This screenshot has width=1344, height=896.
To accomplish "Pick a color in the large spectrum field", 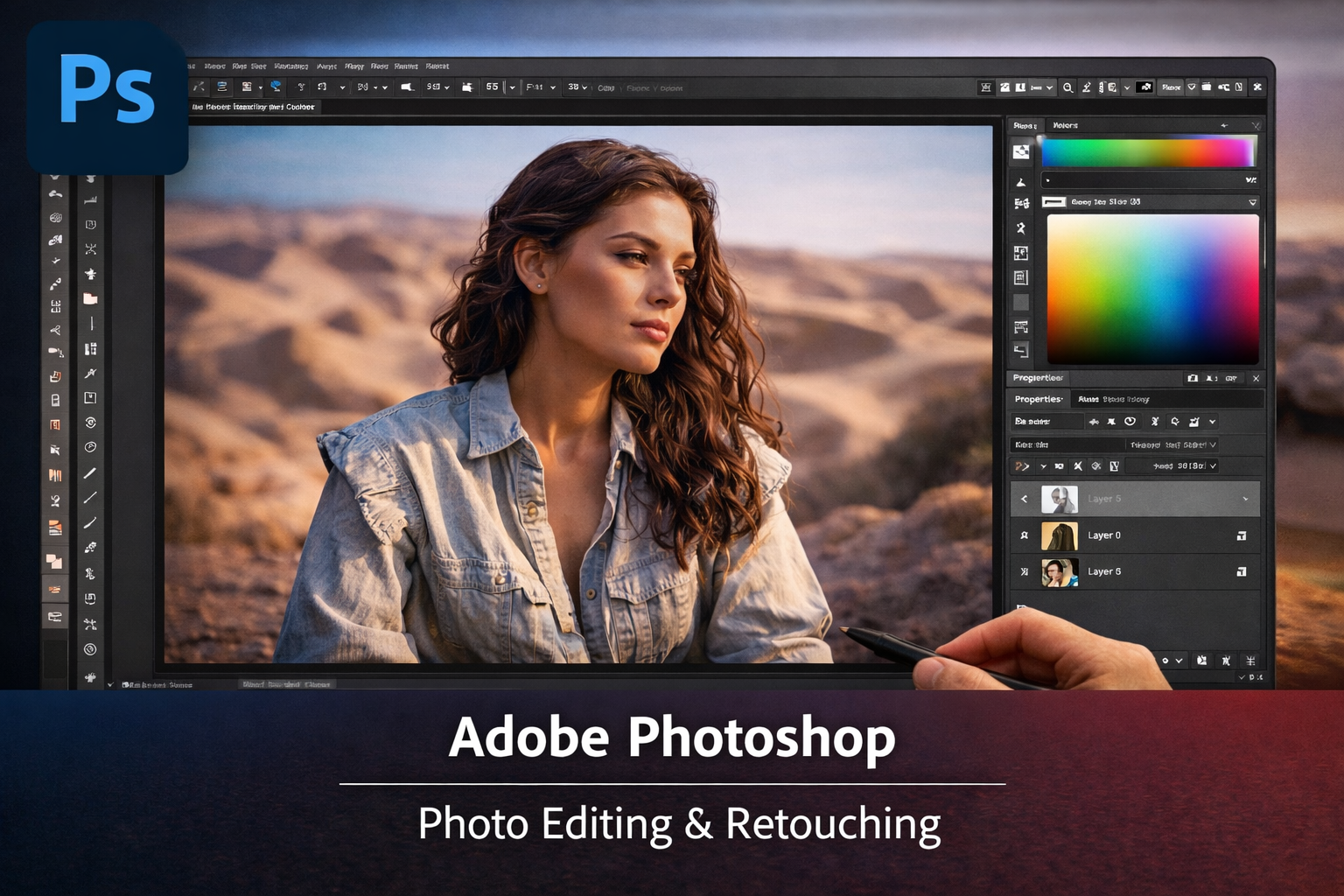I will pyautogui.click(x=1152, y=289).
